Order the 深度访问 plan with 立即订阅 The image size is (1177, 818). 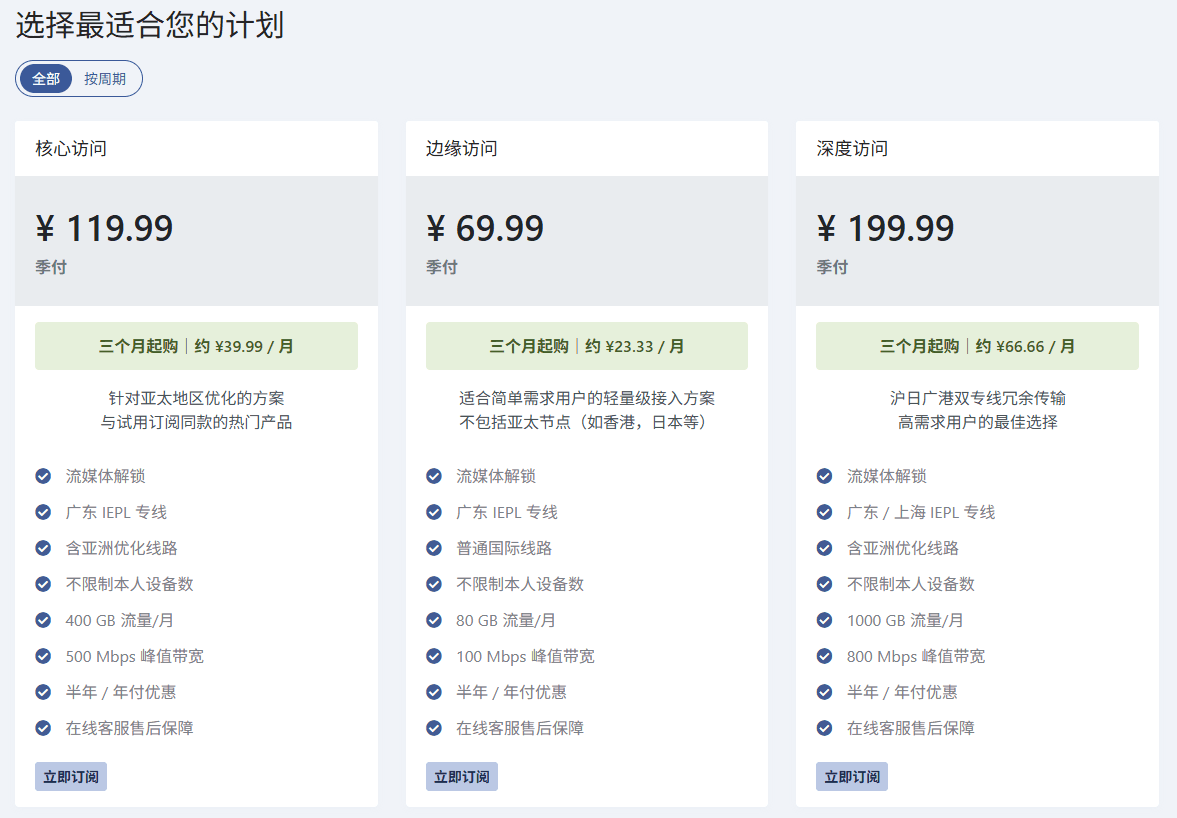coord(852,777)
